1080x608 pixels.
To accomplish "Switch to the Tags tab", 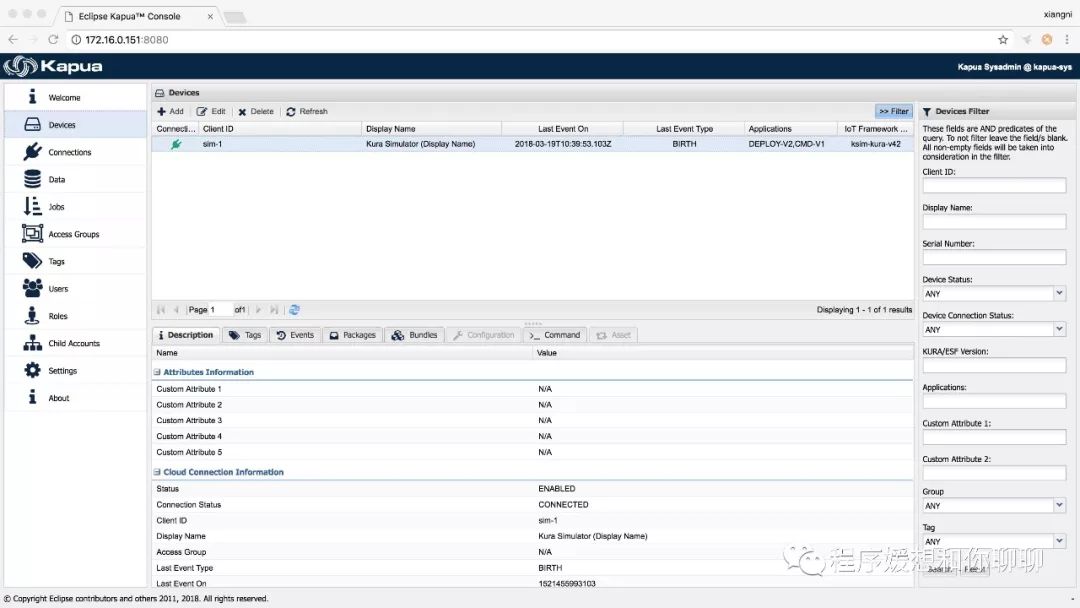I will pos(245,335).
